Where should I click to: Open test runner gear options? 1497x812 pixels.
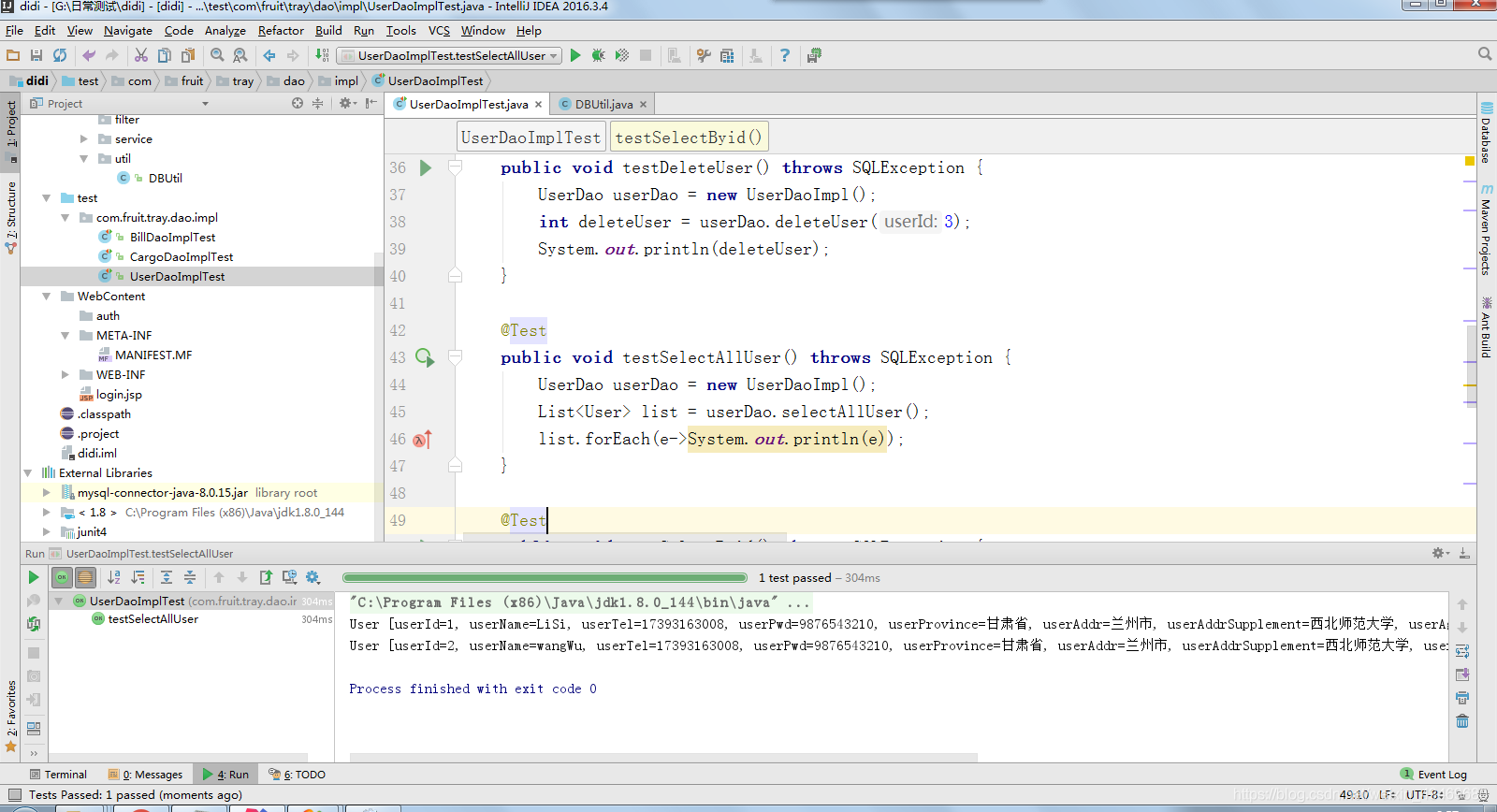click(x=312, y=577)
